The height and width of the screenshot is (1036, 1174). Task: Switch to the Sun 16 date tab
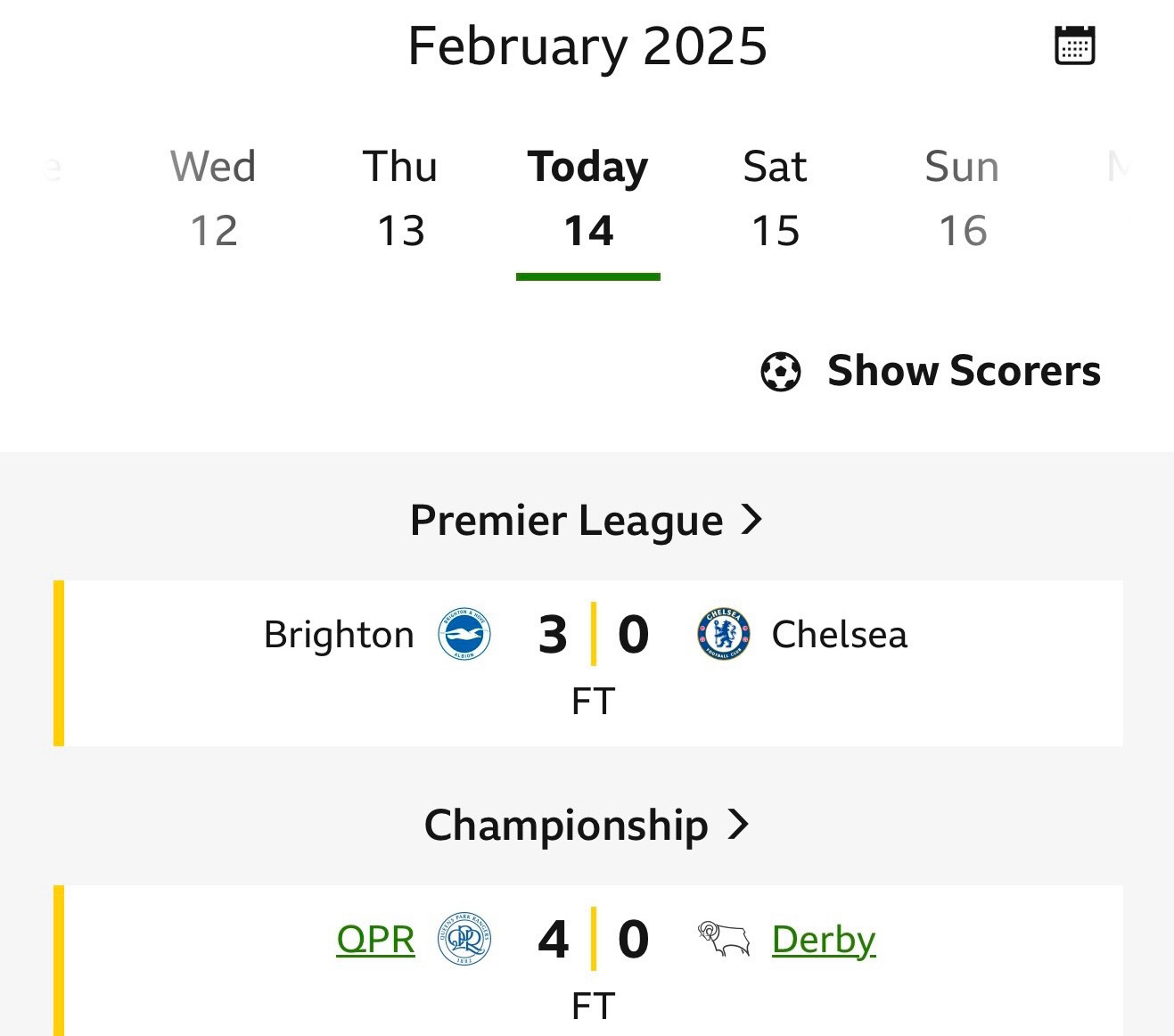coord(963,198)
